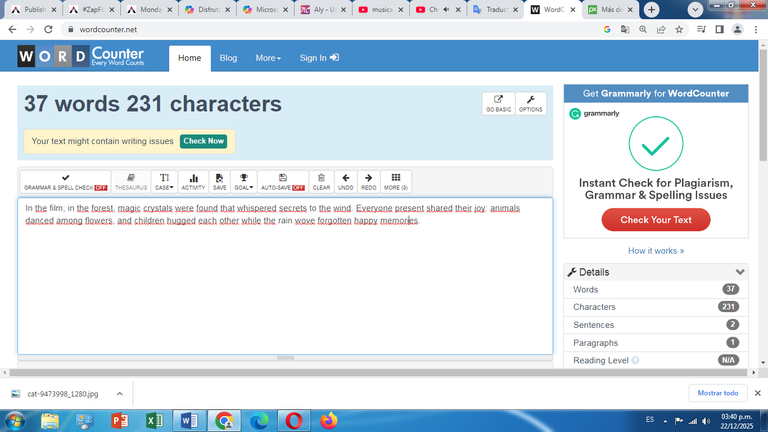Open the More grid icon

click(x=396, y=182)
